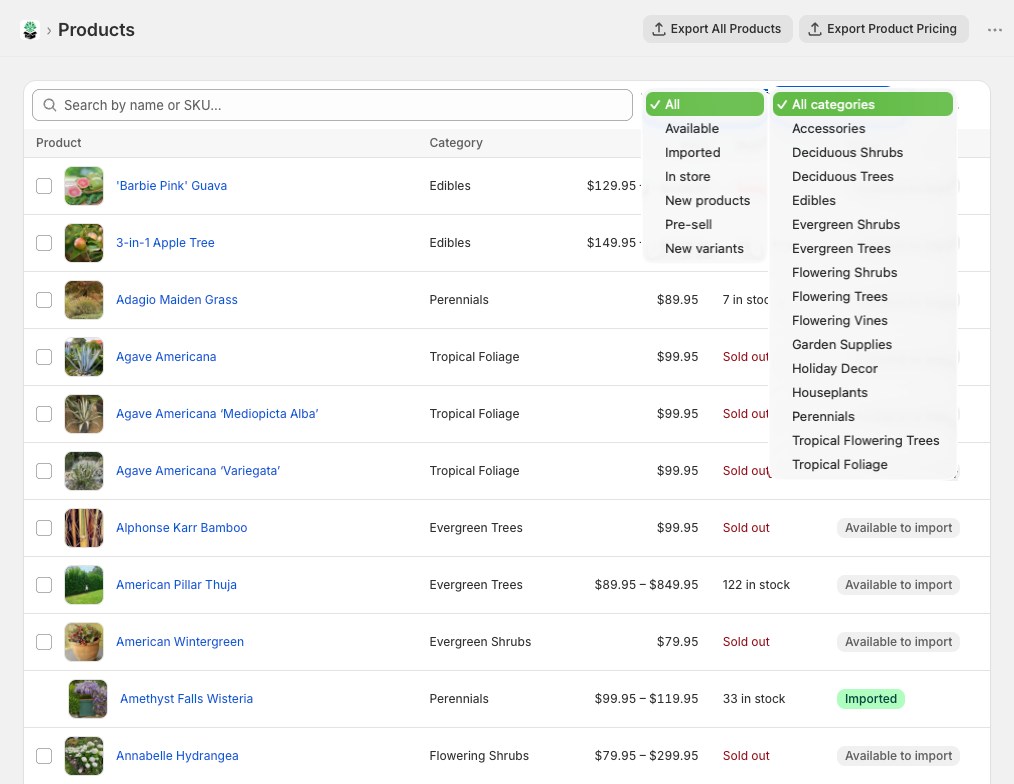Pick Deciduous Shrubs category

click(x=863, y=152)
